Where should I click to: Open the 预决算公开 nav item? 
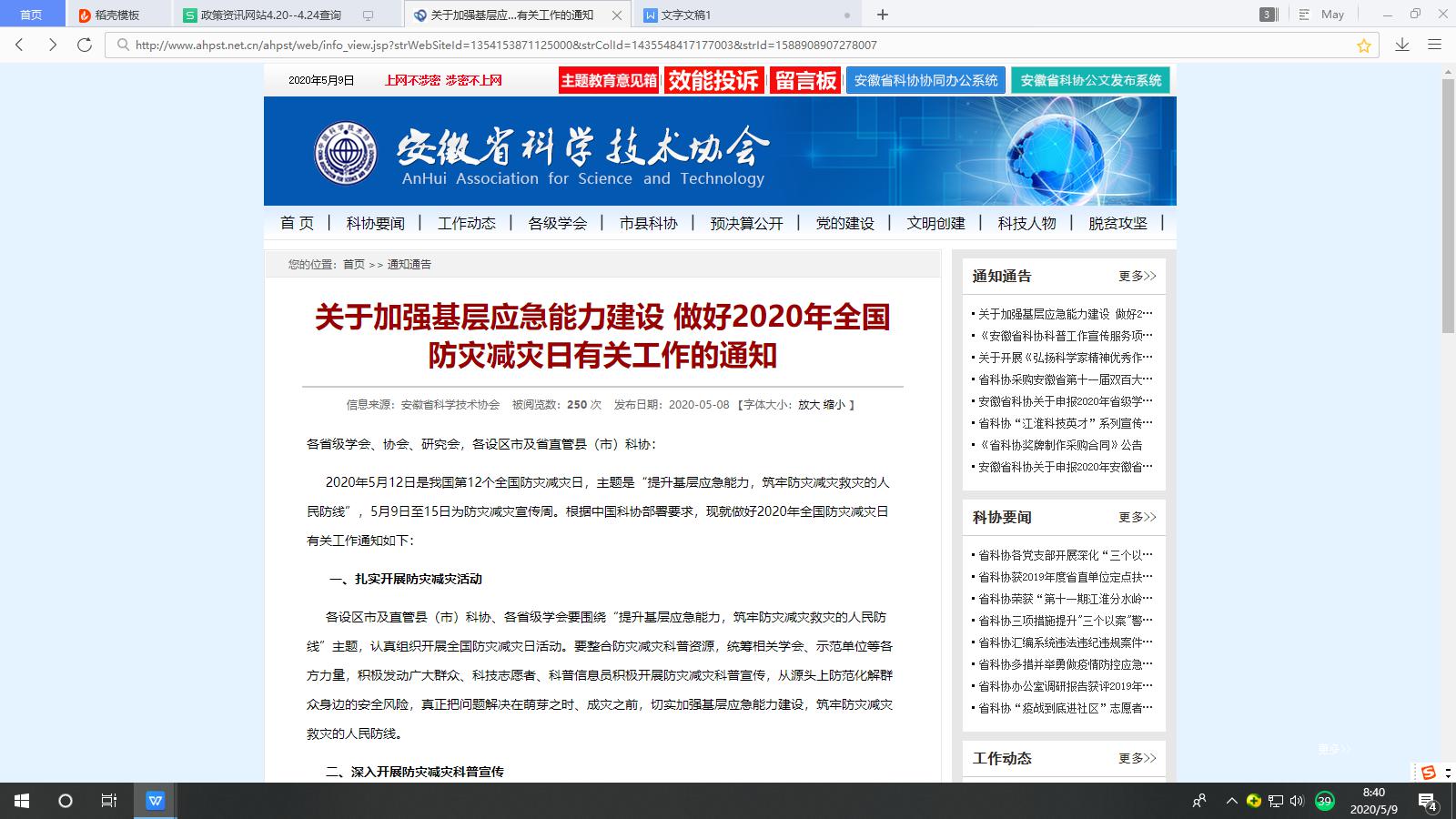point(746,223)
